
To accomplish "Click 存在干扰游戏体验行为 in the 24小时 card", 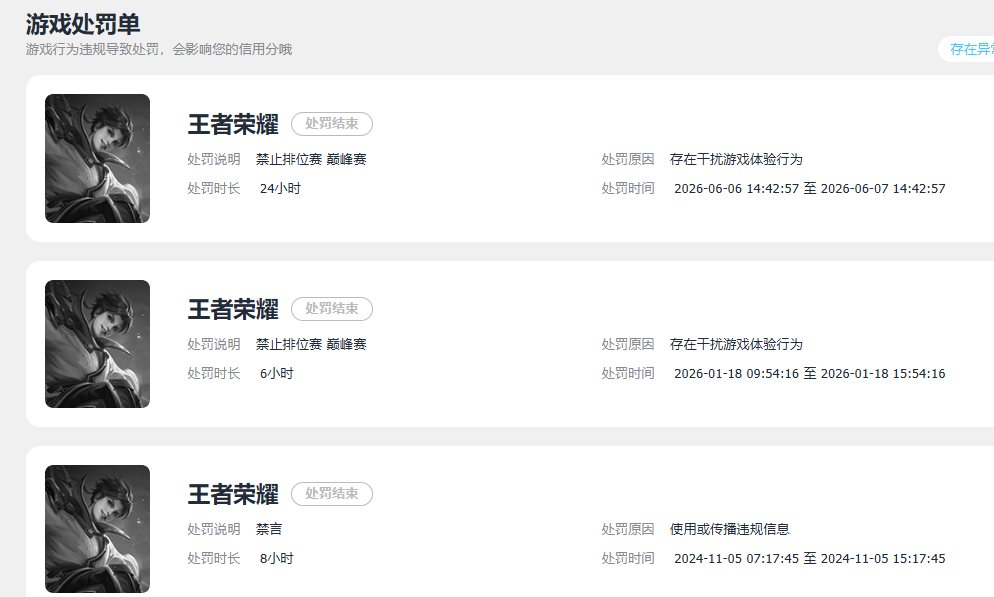I will click(x=736, y=159).
